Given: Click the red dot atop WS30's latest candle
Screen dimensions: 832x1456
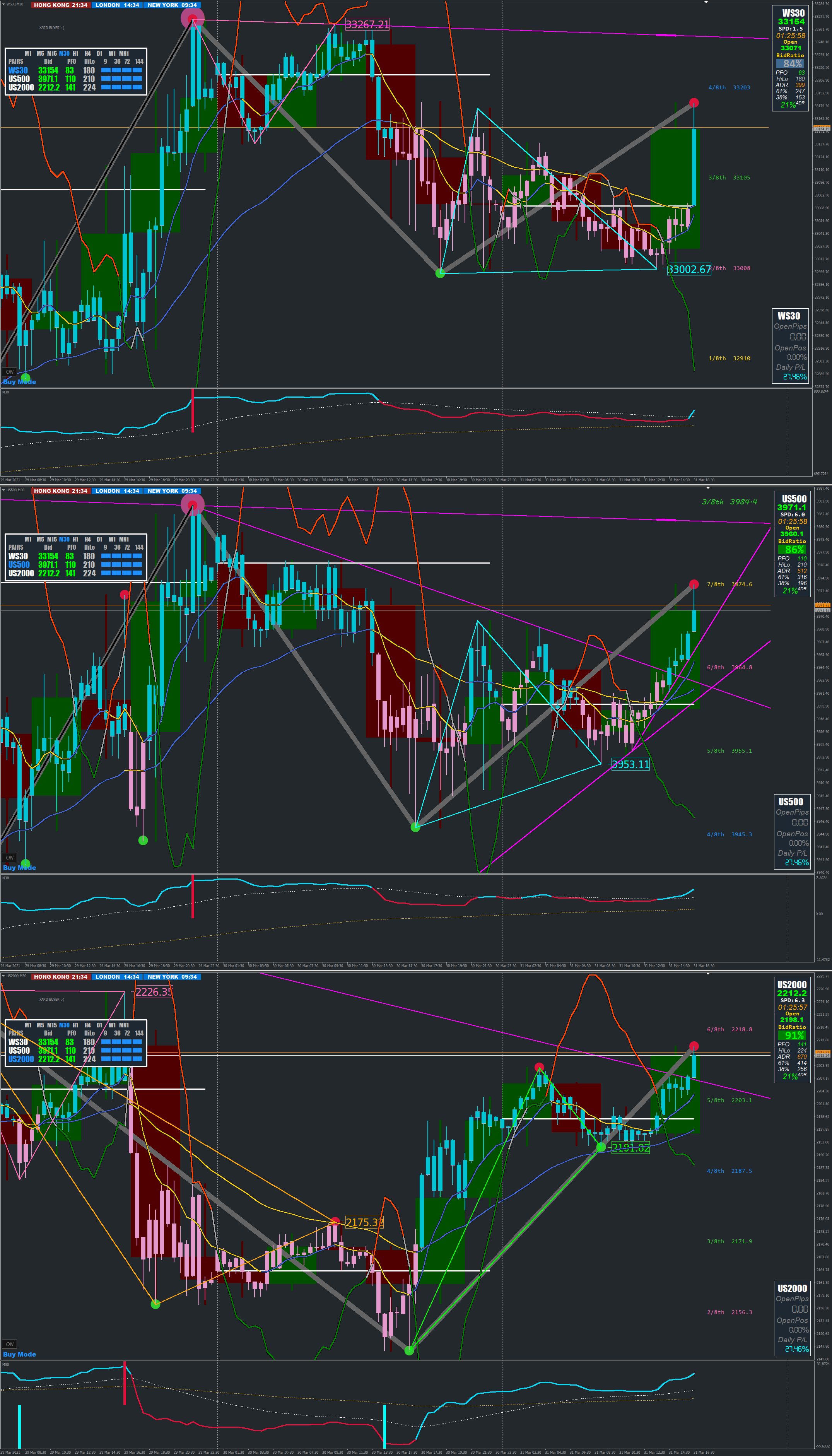Looking at the screenshot, I should pyautogui.click(x=694, y=103).
